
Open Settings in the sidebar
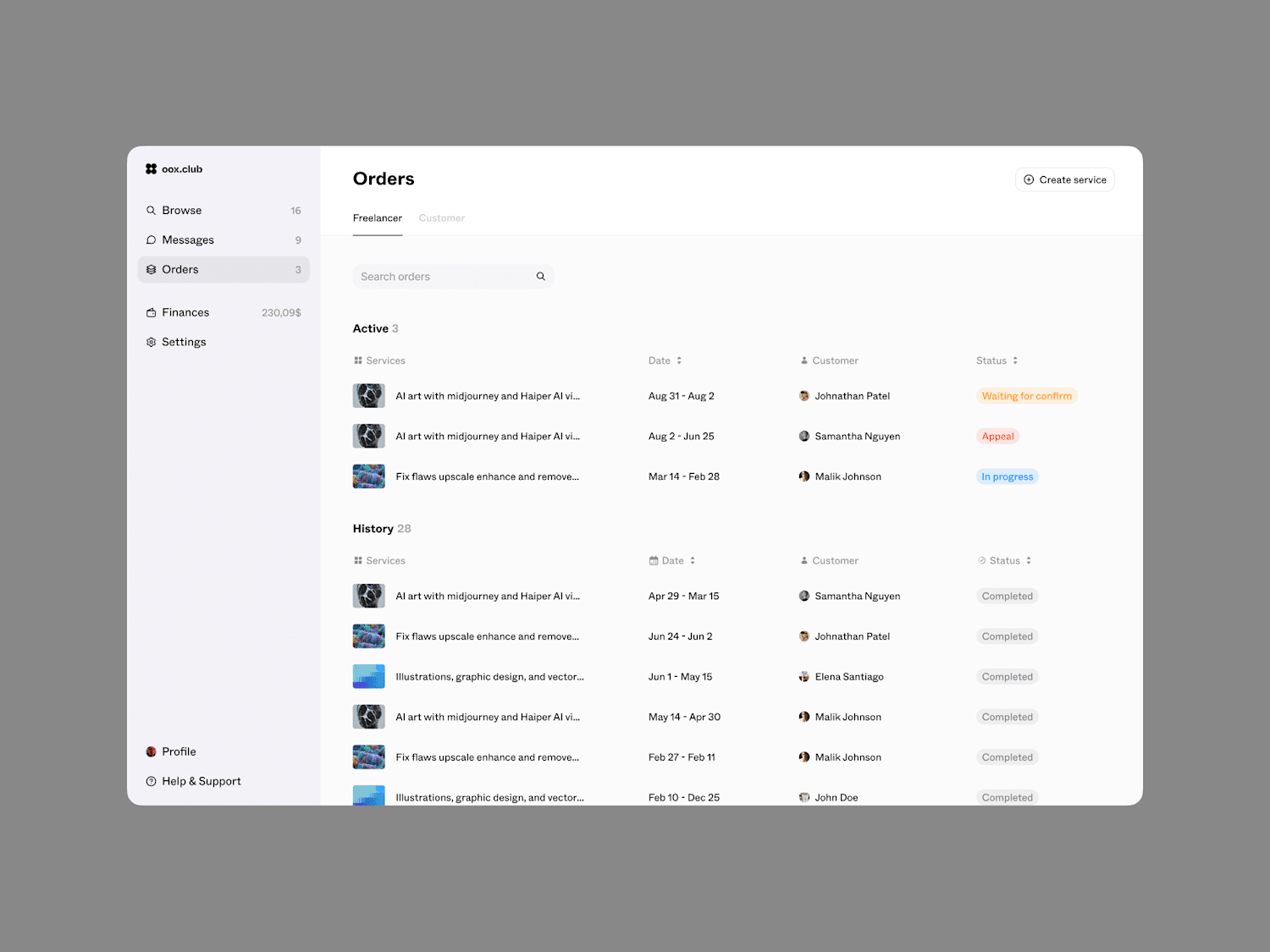224,343
